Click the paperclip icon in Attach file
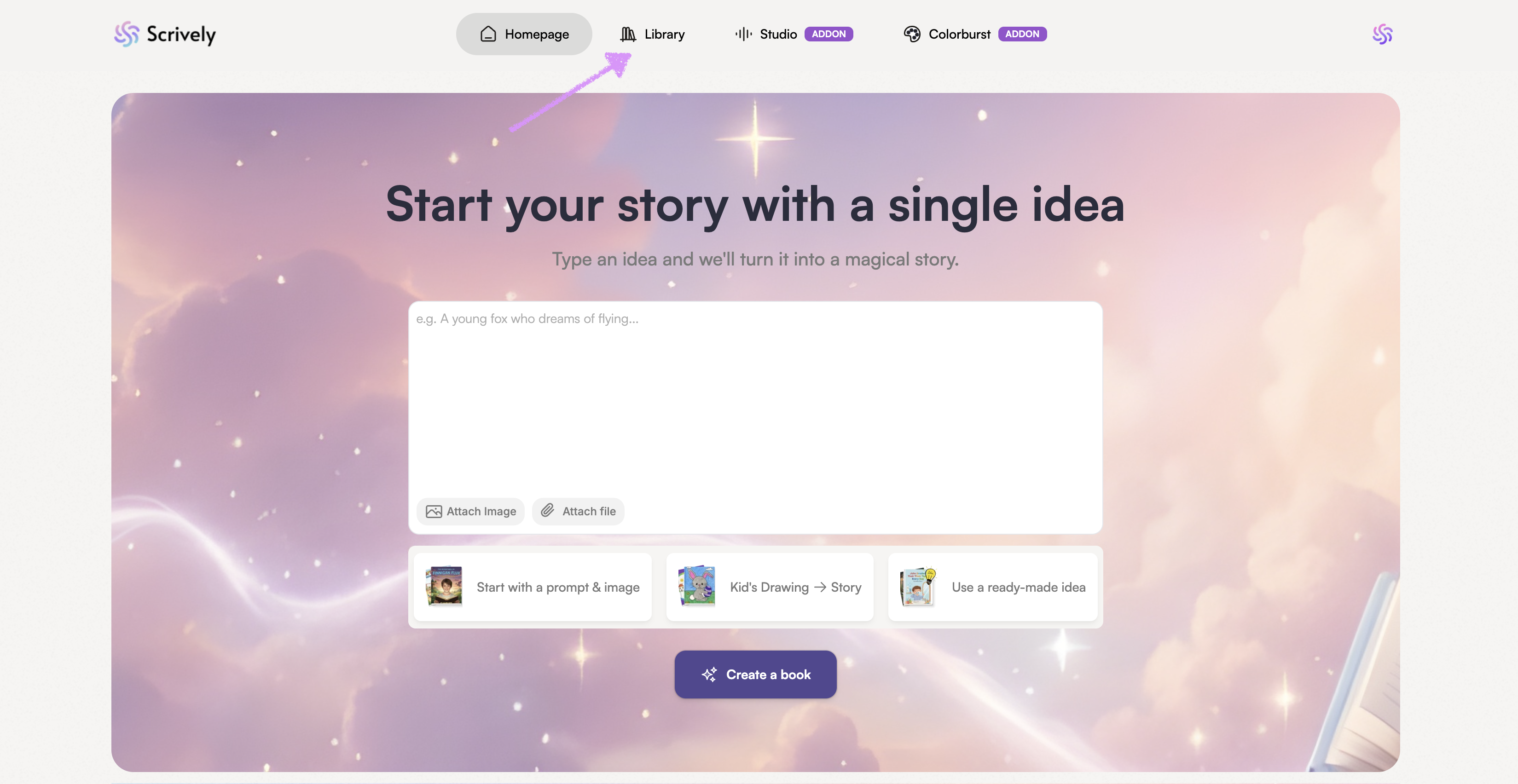 pyautogui.click(x=548, y=510)
